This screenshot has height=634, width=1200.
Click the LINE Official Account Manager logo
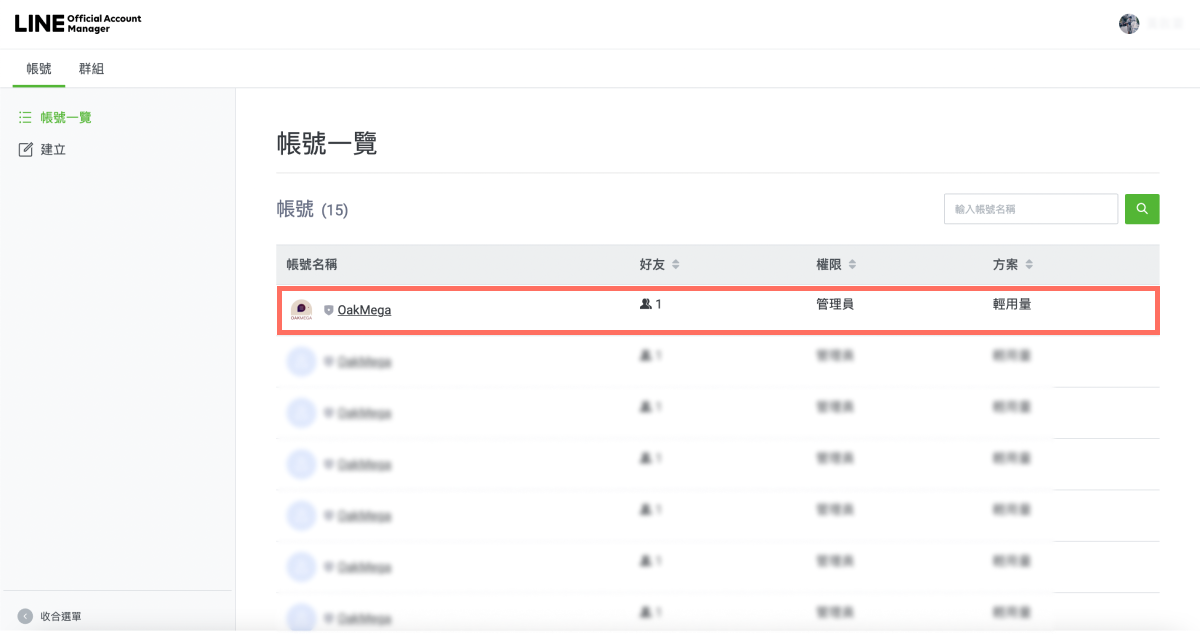[x=78, y=22]
